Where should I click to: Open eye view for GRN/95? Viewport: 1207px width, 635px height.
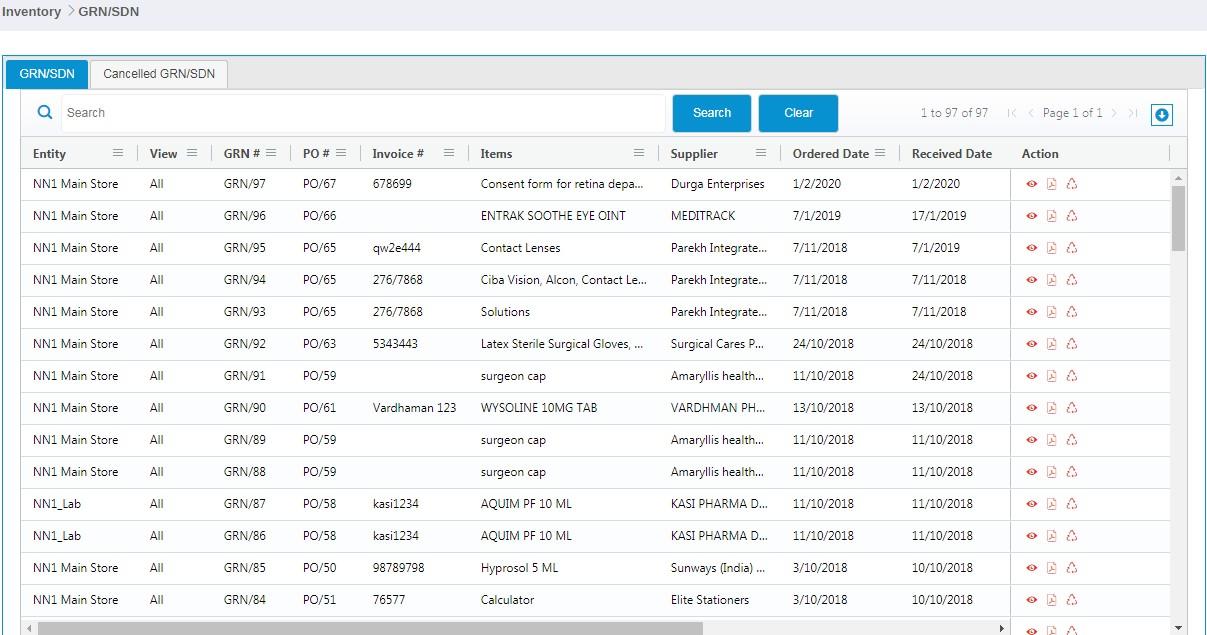pos(1032,248)
